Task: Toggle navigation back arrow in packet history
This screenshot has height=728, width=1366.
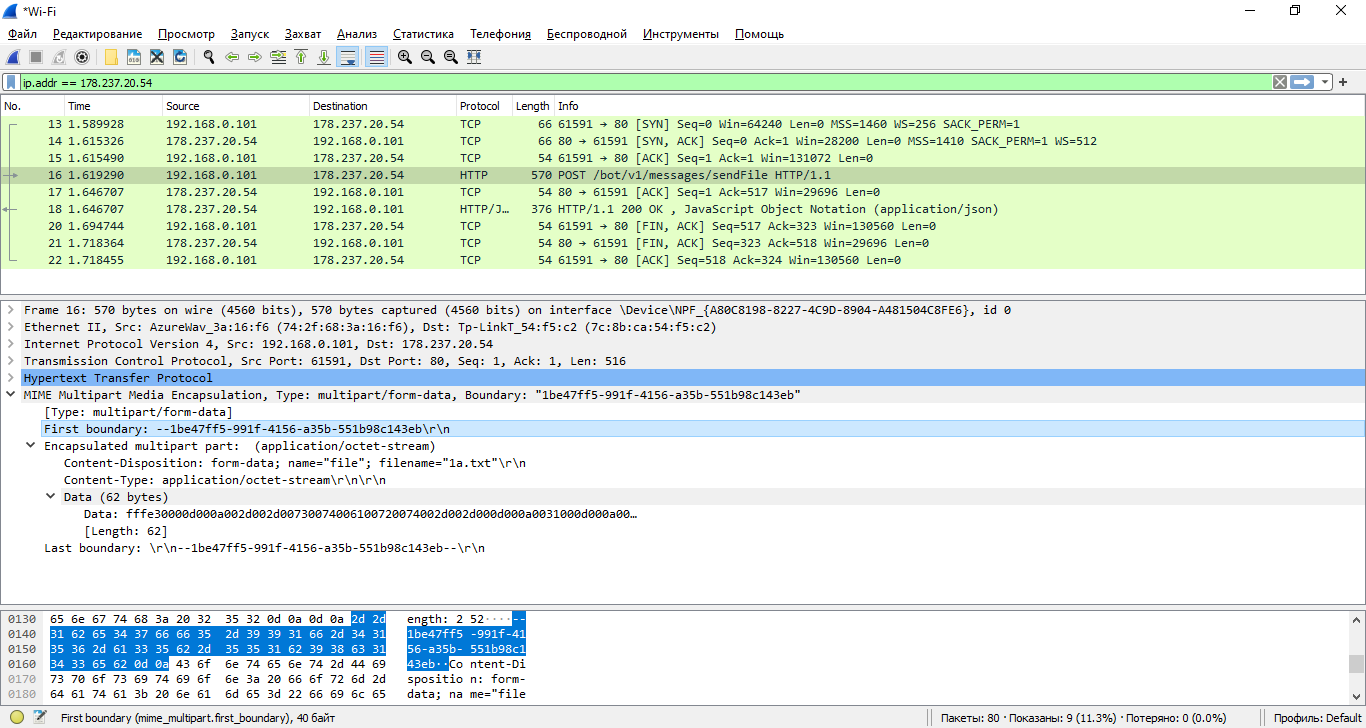Action: coord(232,57)
